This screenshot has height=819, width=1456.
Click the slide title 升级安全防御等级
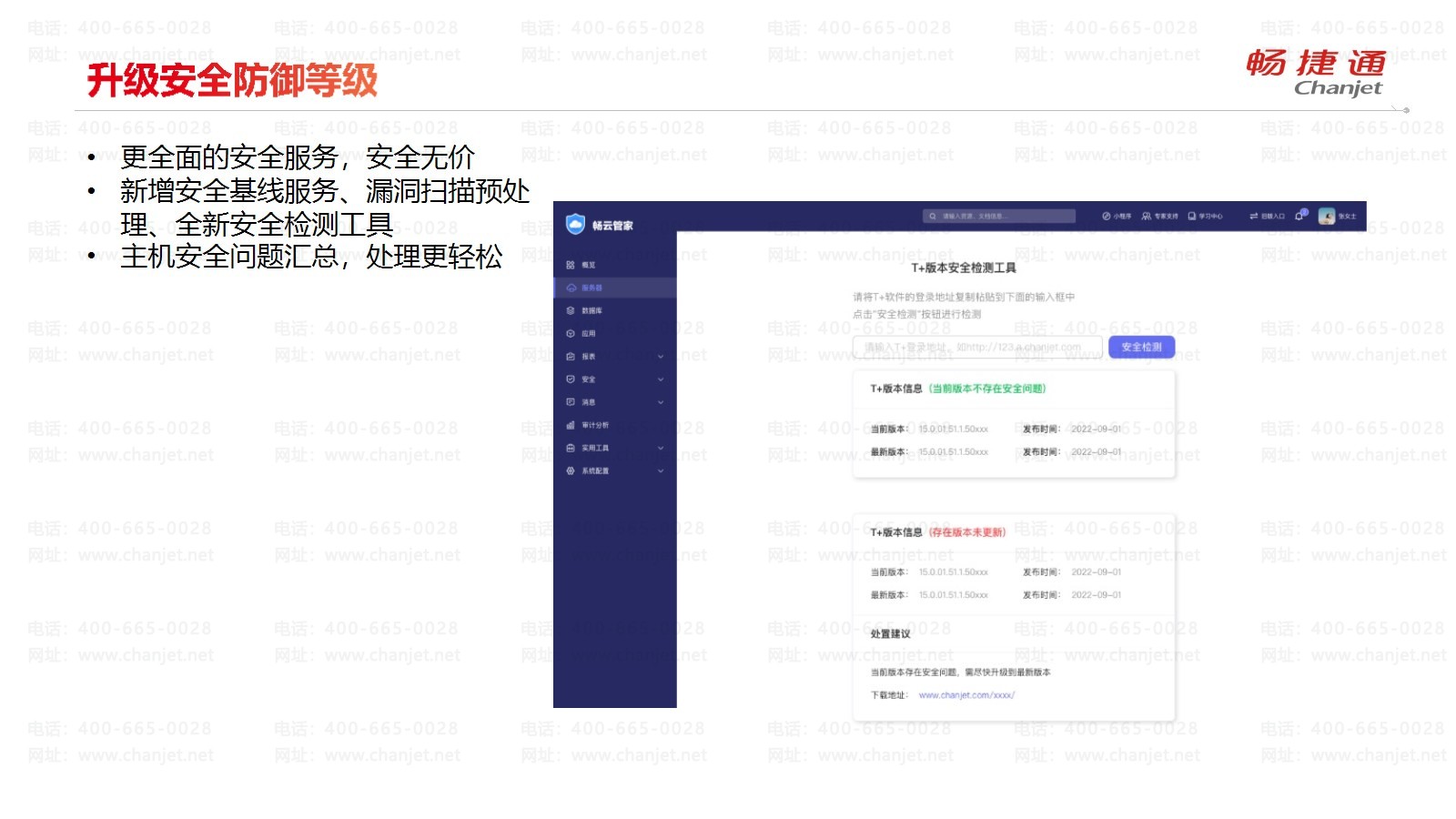point(232,80)
